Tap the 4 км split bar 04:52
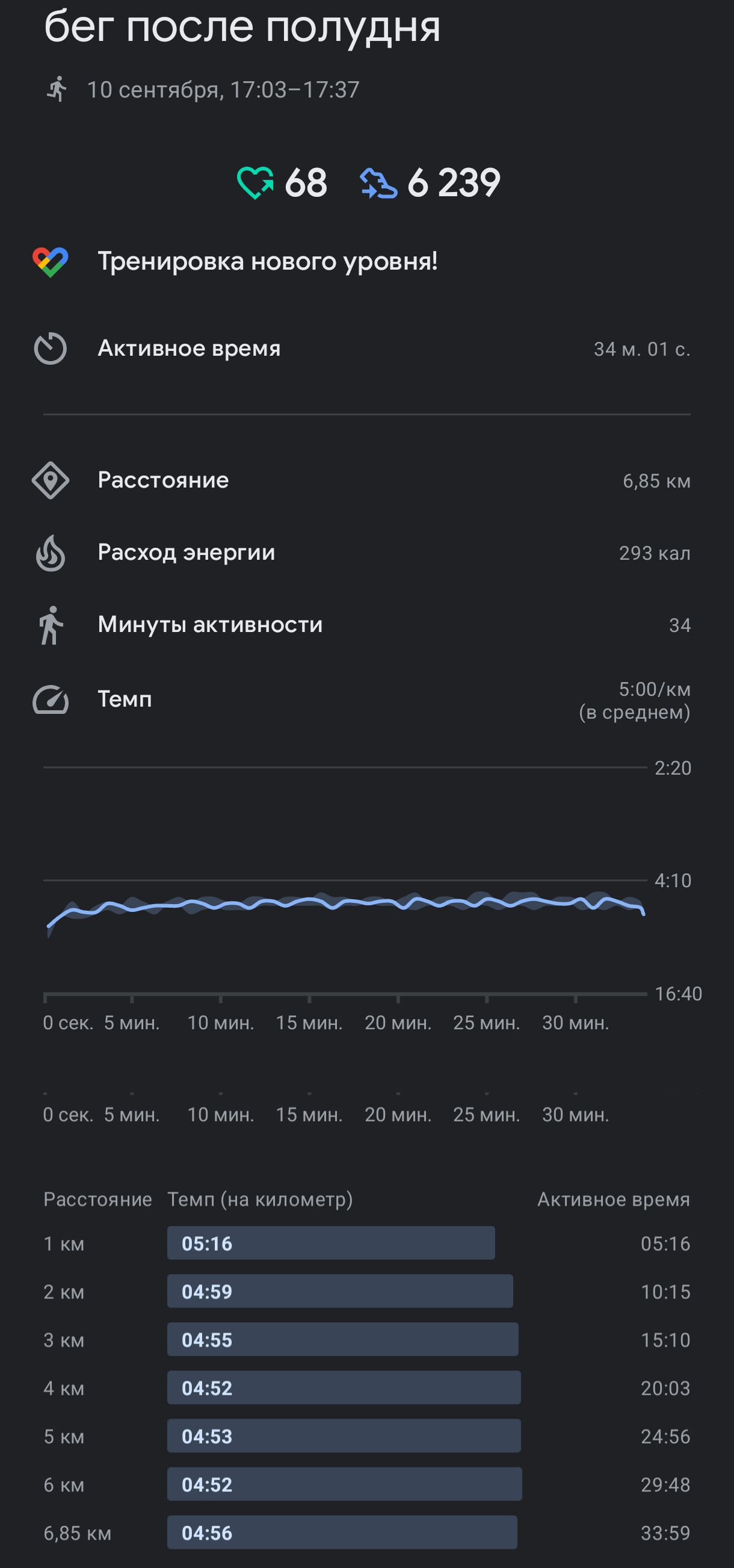The height and width of the screenshot is (1568, 734). (x=344, y=1387)
